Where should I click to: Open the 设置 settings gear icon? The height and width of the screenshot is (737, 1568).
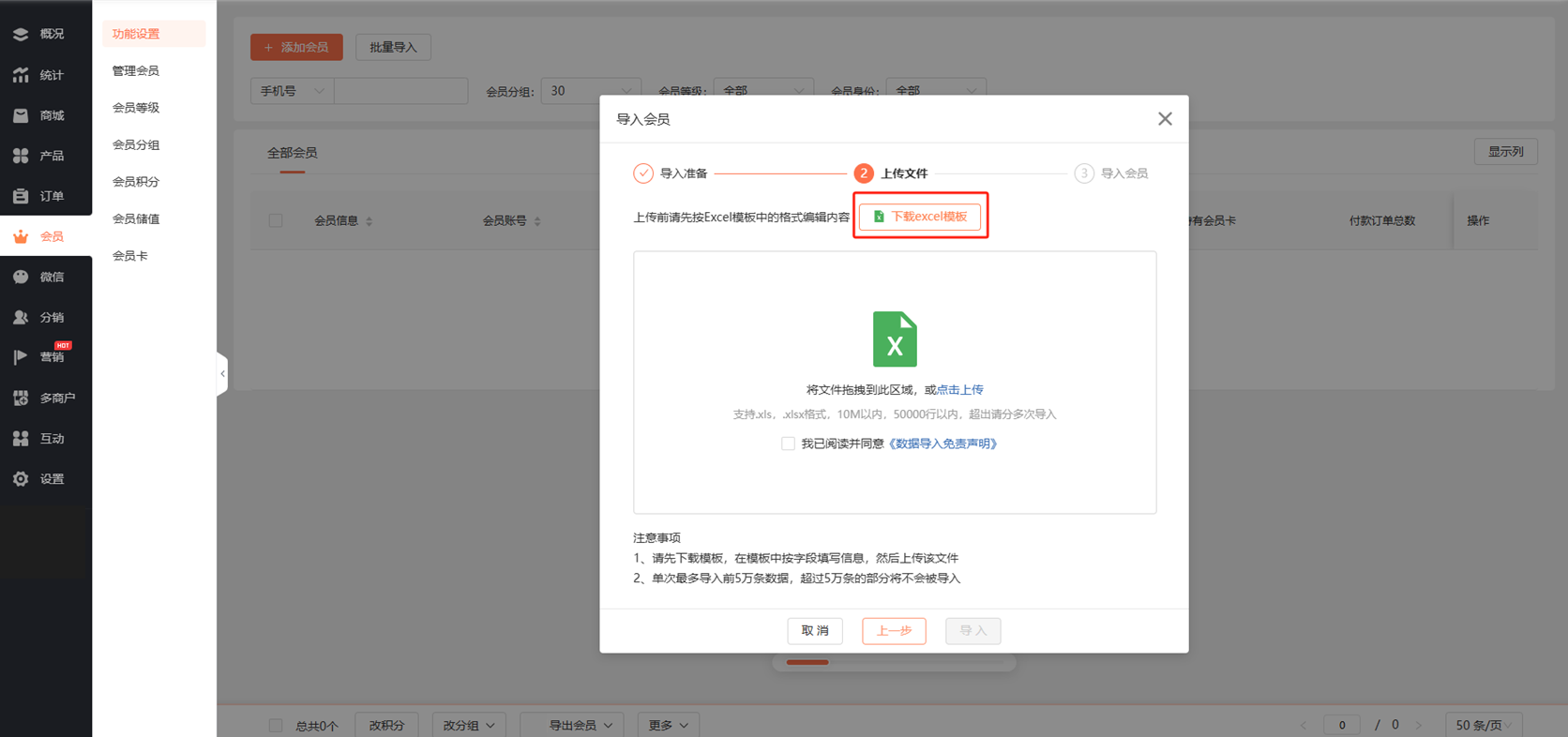tap(21, 479)
